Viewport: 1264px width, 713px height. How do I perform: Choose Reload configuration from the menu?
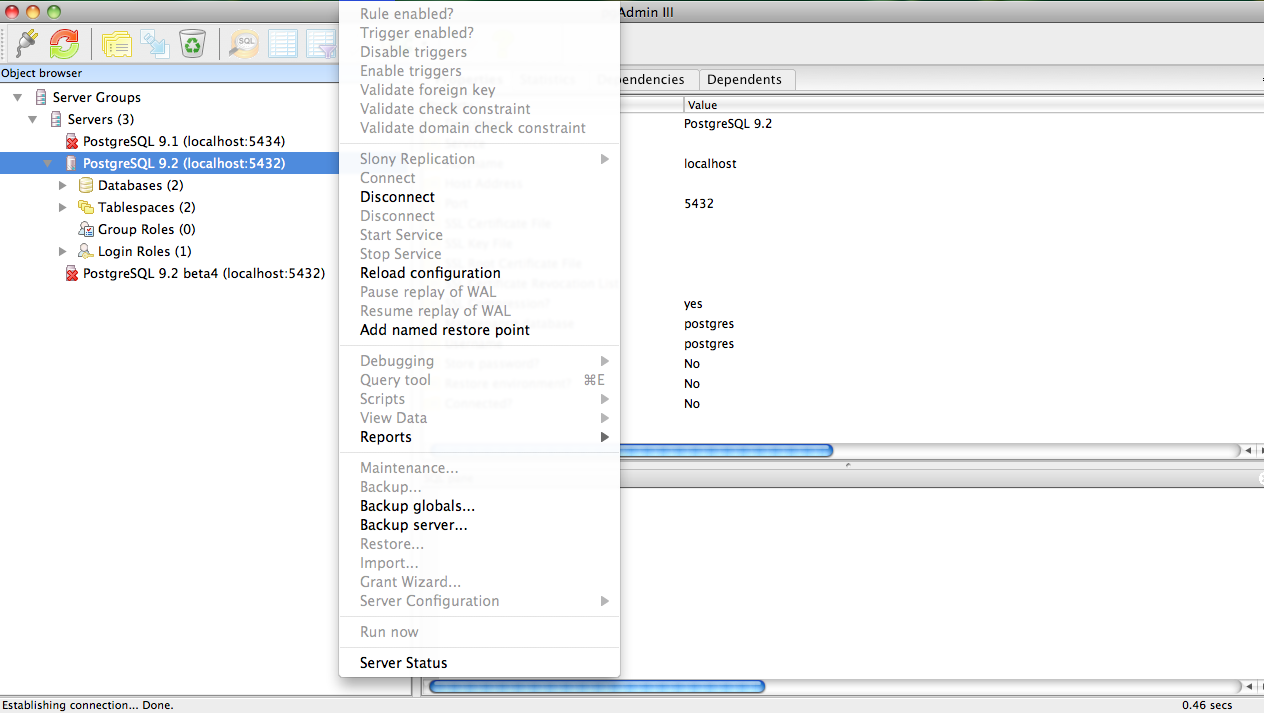430,273
